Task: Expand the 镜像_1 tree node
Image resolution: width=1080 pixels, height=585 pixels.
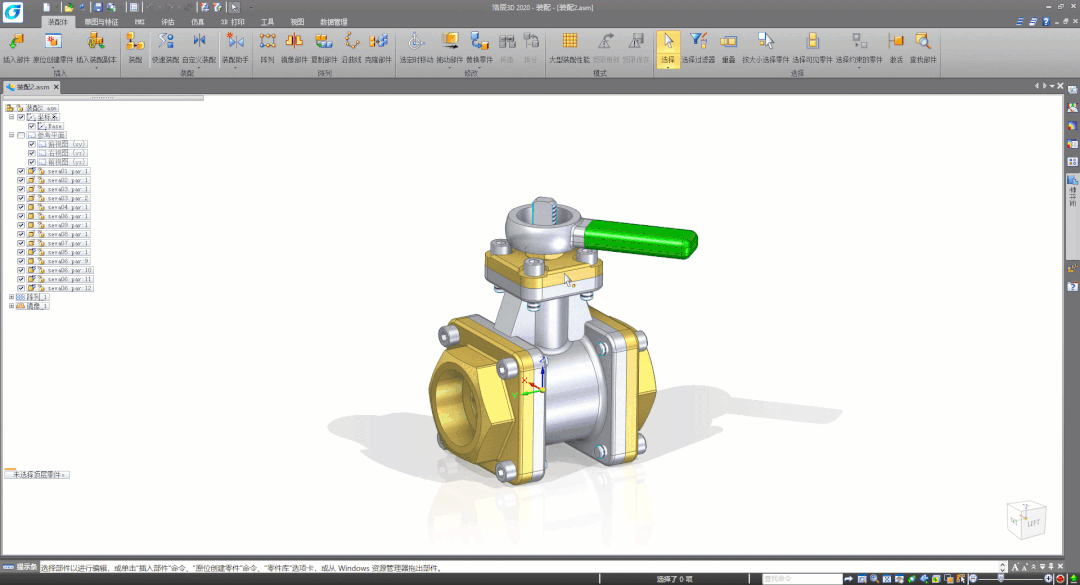Action: [11, 306]
